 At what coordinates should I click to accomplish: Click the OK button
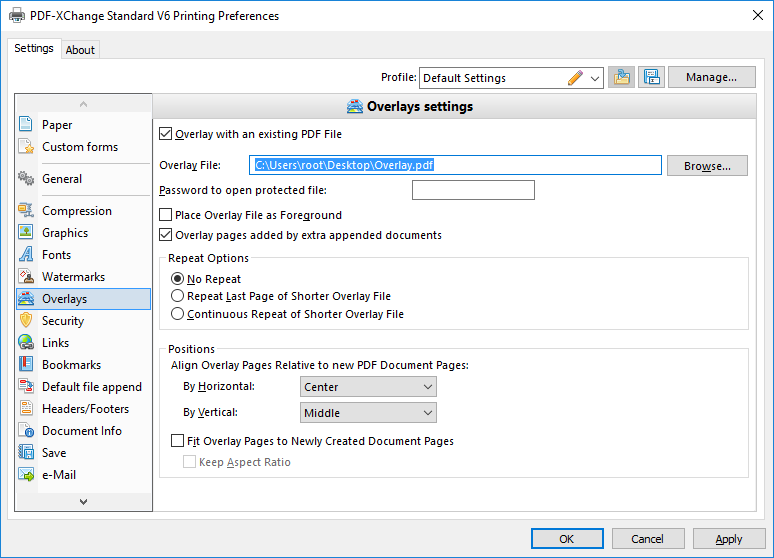click(567, 539)
